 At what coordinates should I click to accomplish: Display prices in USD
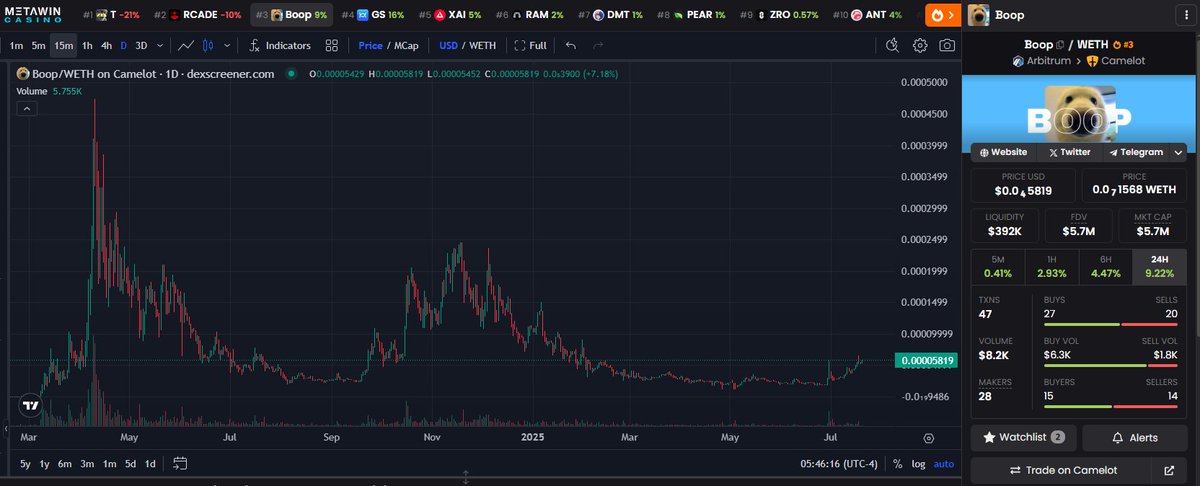click(449, 45)
